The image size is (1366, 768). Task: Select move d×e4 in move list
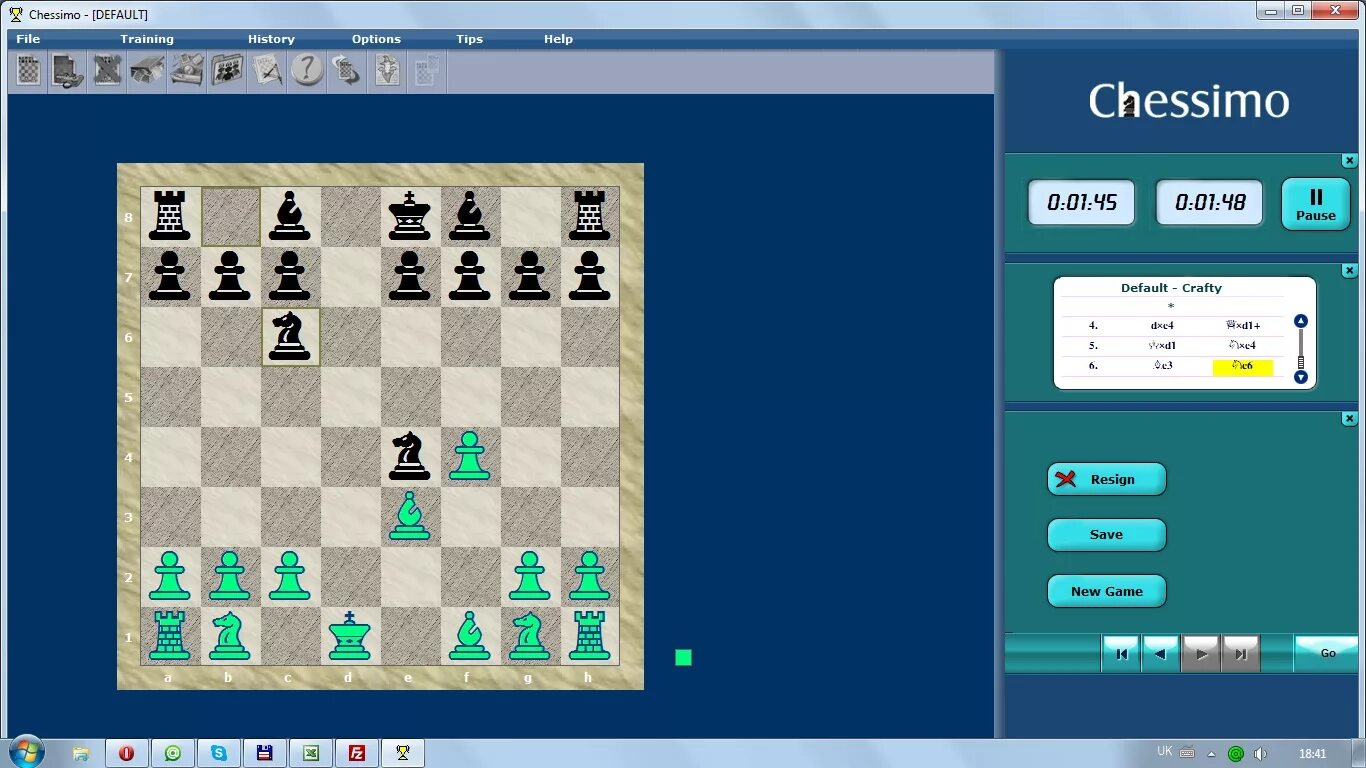coord(1162,325)
